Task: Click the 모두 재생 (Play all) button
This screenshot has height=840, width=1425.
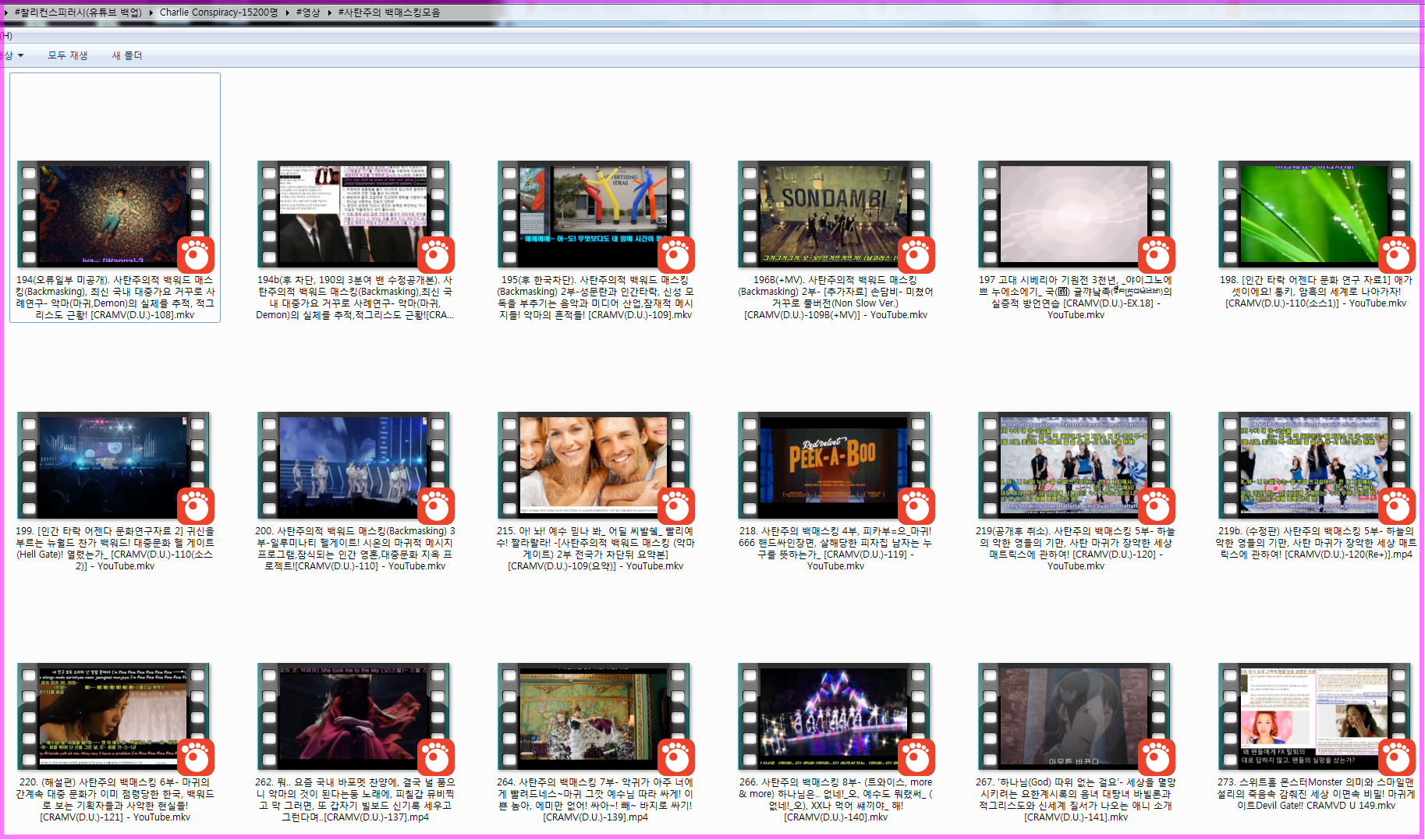Action: pyautogui.click(x=68, y=56)
